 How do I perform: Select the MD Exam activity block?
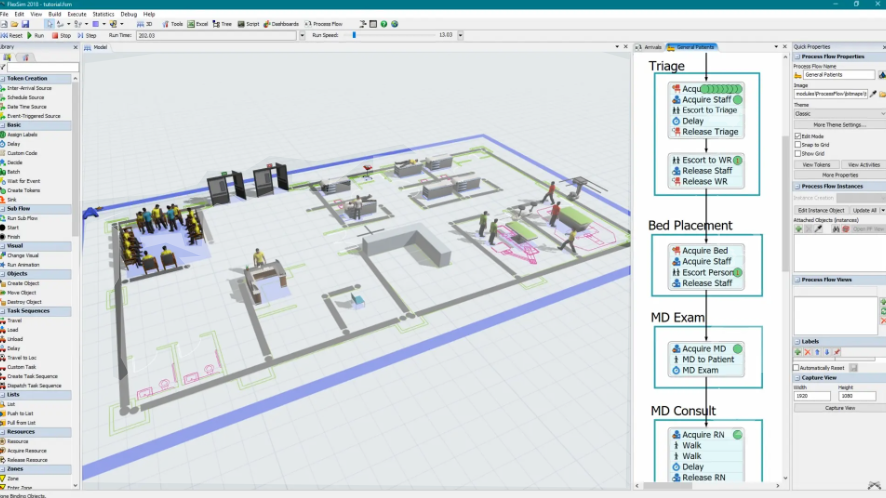707,370
